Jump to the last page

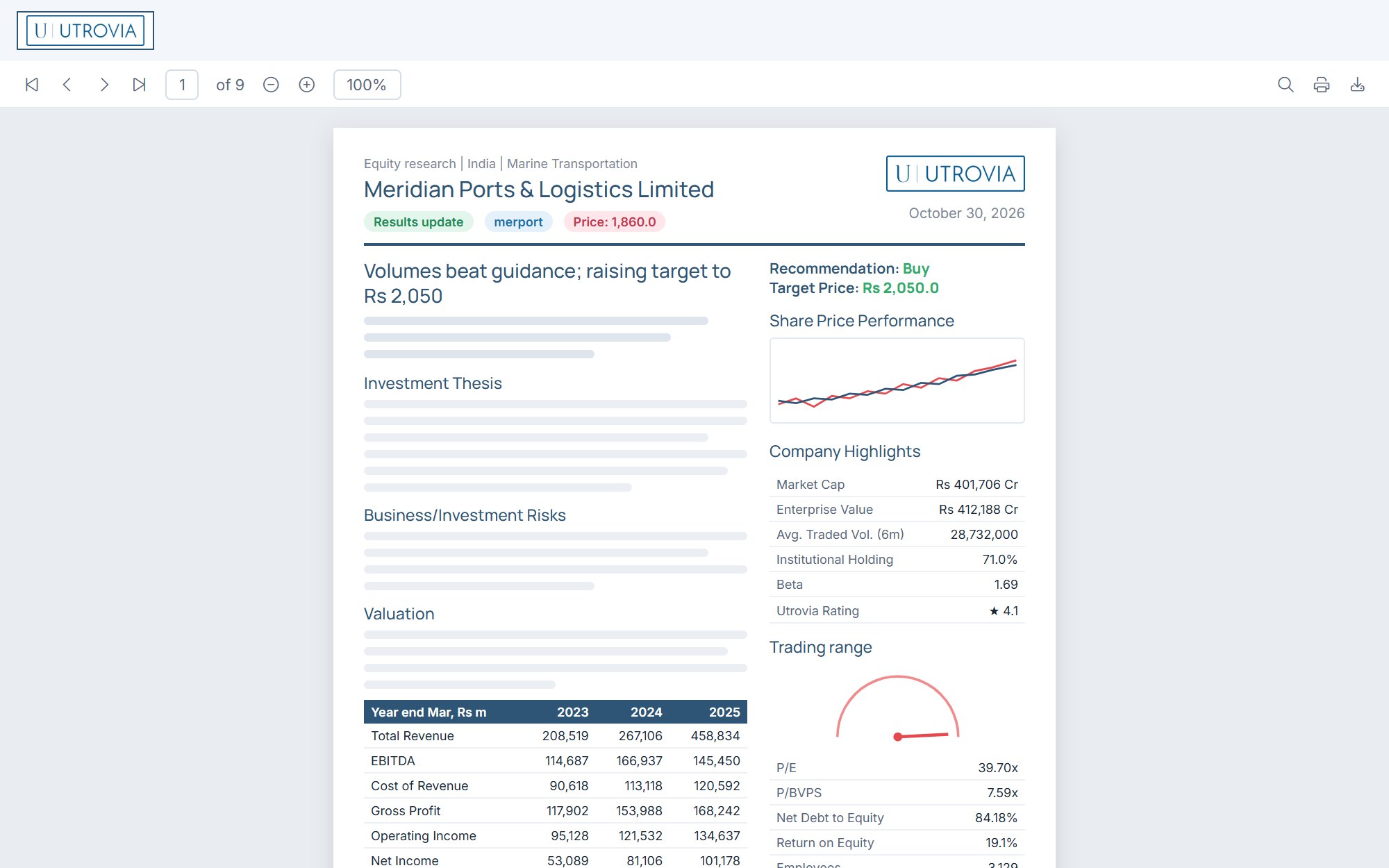click(x=139, y=85)
